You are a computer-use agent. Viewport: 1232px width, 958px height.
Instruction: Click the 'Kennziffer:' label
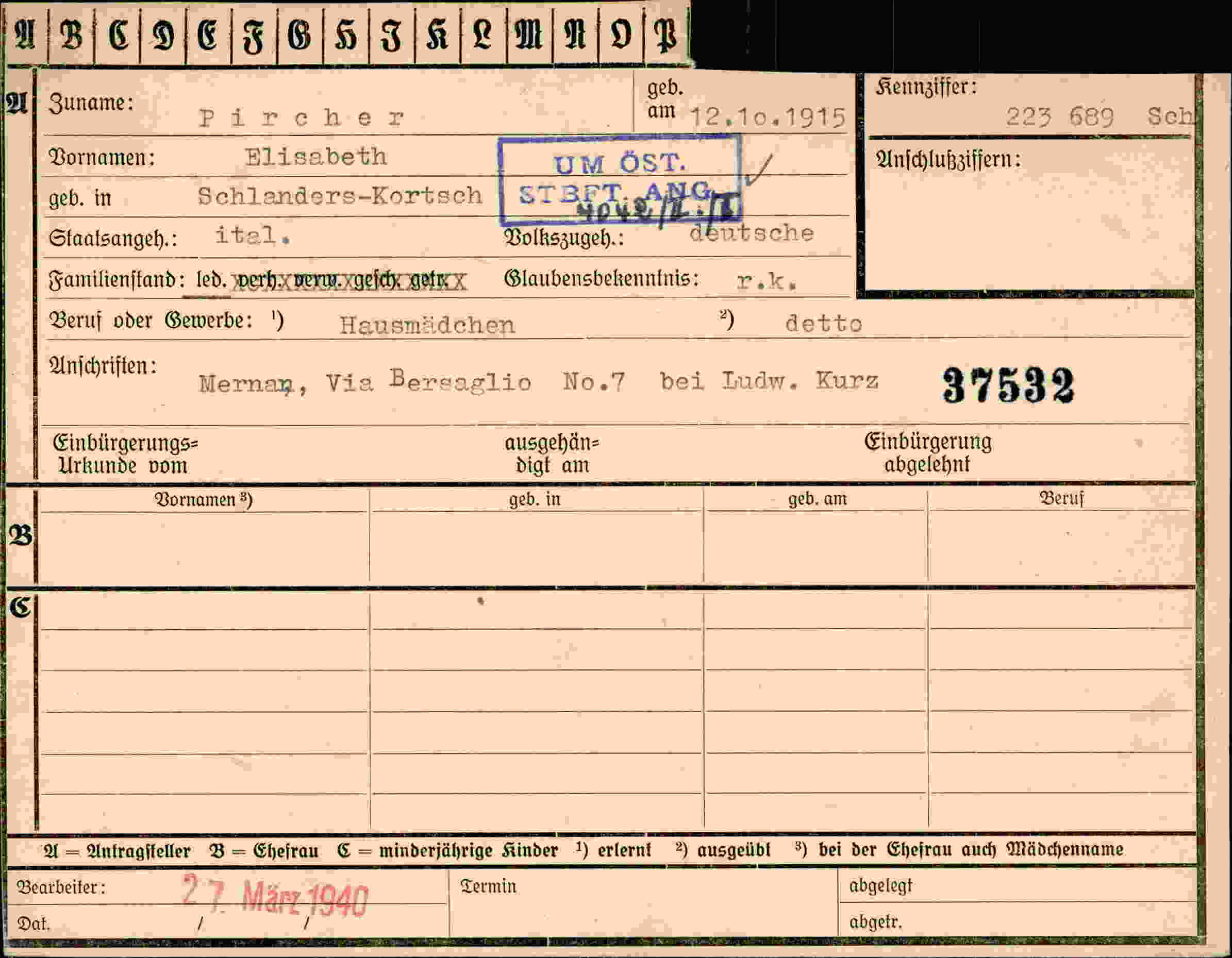pos(926,87)
